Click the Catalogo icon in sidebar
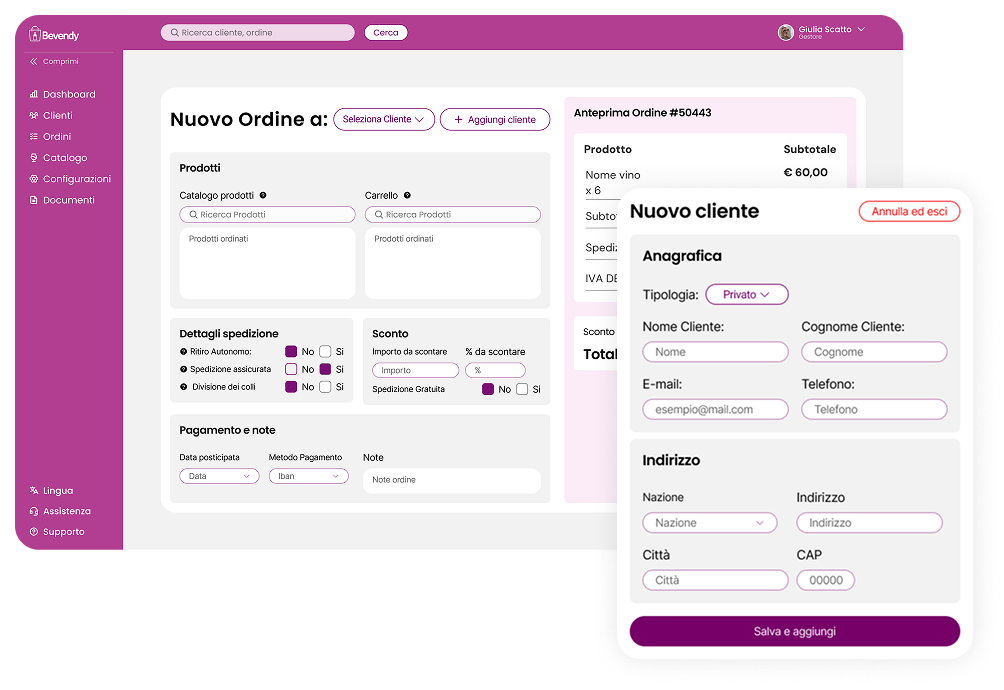Viewport: 1004px width, 690px height. click(x=33, y=157)
